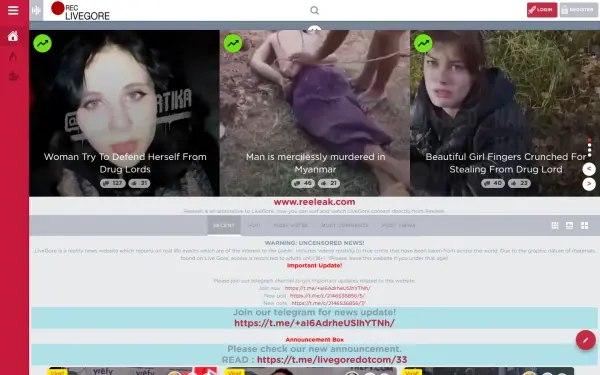Click the grey Register button

(578, 10)
